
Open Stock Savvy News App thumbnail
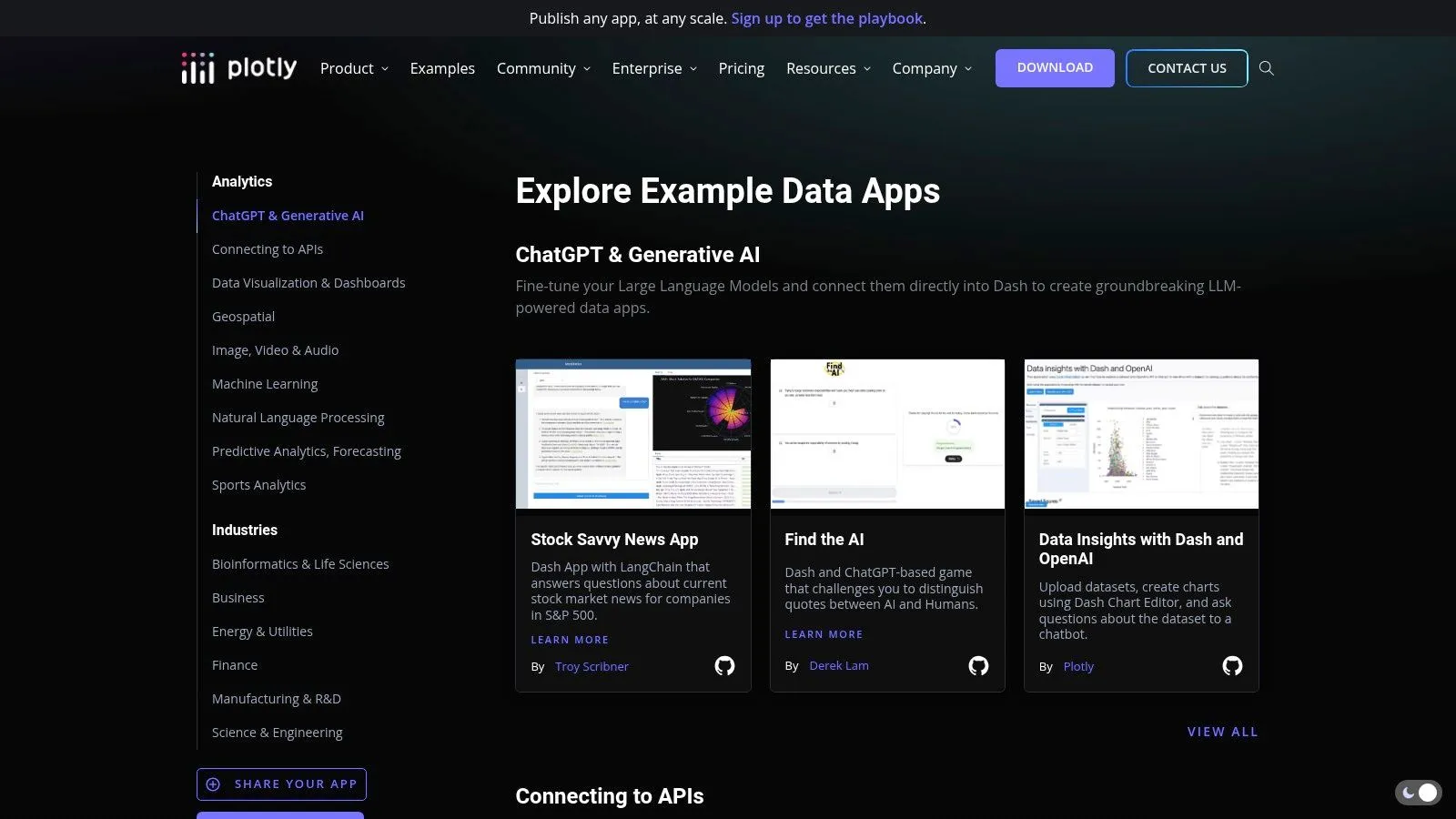[633, 434]
